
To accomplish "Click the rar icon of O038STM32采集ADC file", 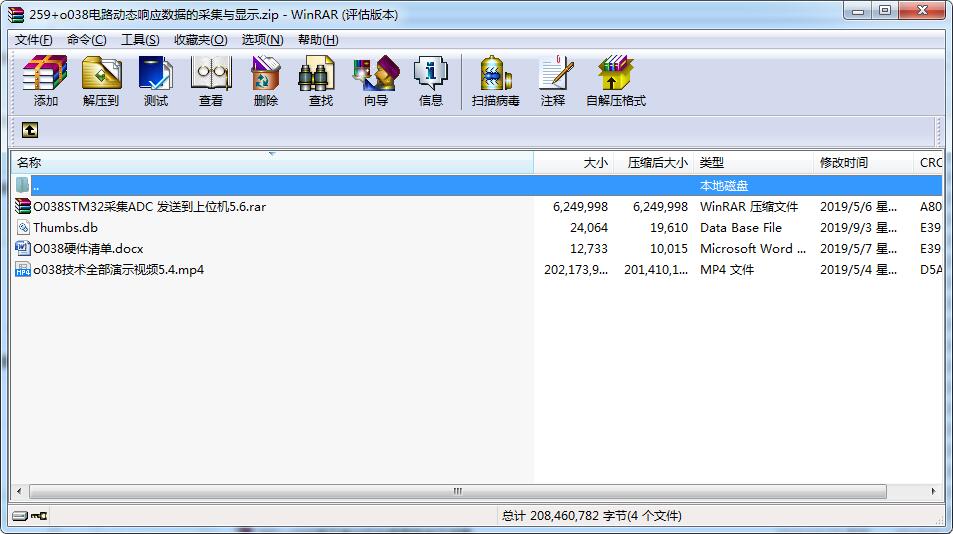I will pos(23,207).
